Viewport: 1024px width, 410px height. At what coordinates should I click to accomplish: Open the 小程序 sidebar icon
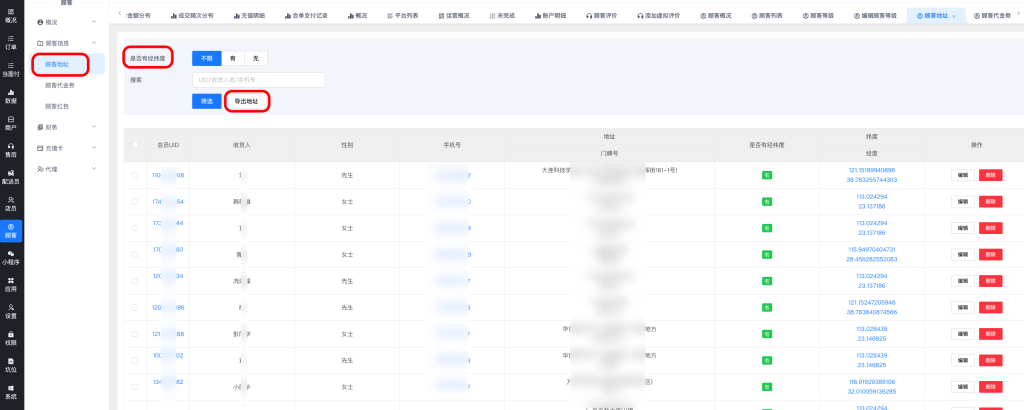pos(10,258)
